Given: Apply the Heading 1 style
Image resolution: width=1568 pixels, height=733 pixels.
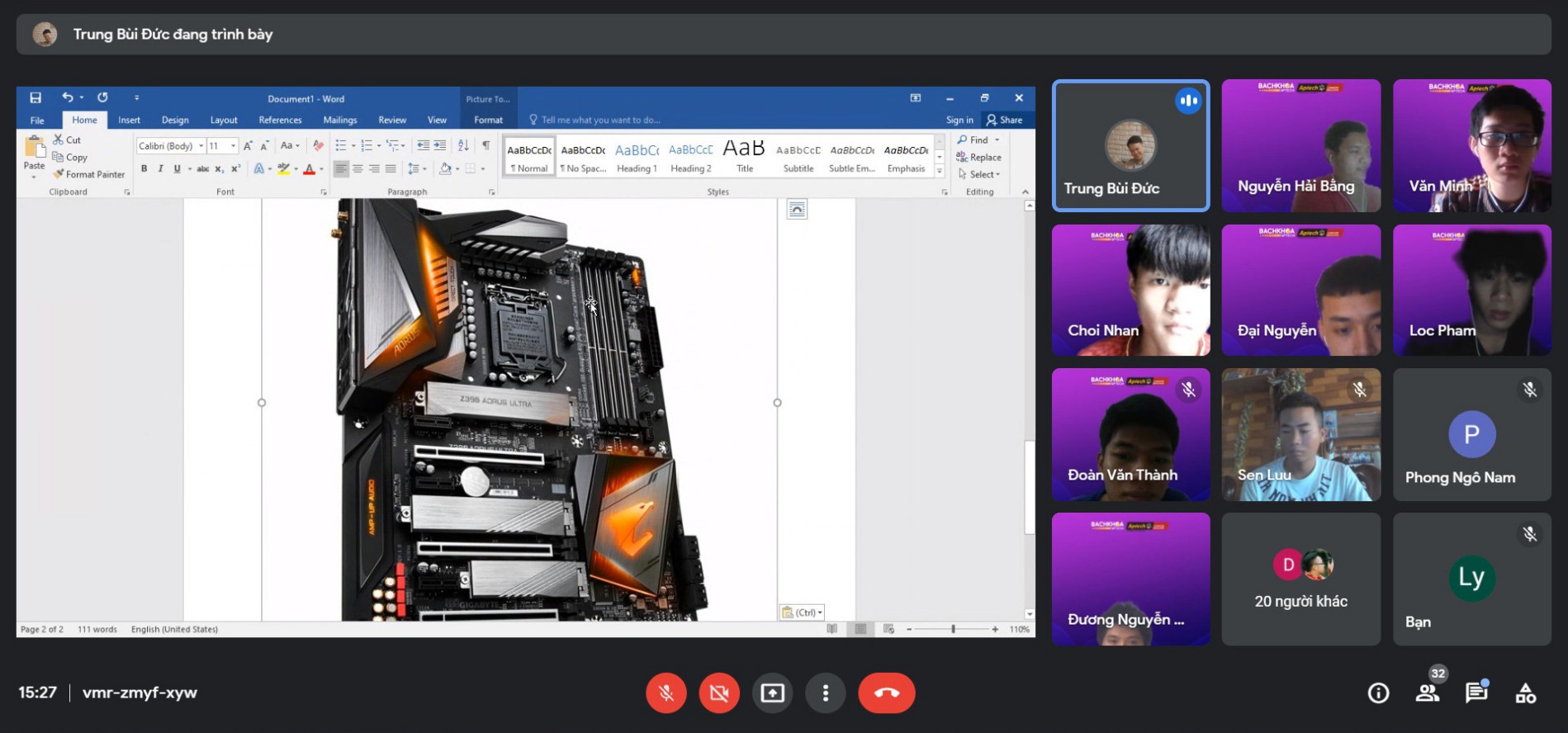Looking at the screenshot, I should click(x=637, y=157).
